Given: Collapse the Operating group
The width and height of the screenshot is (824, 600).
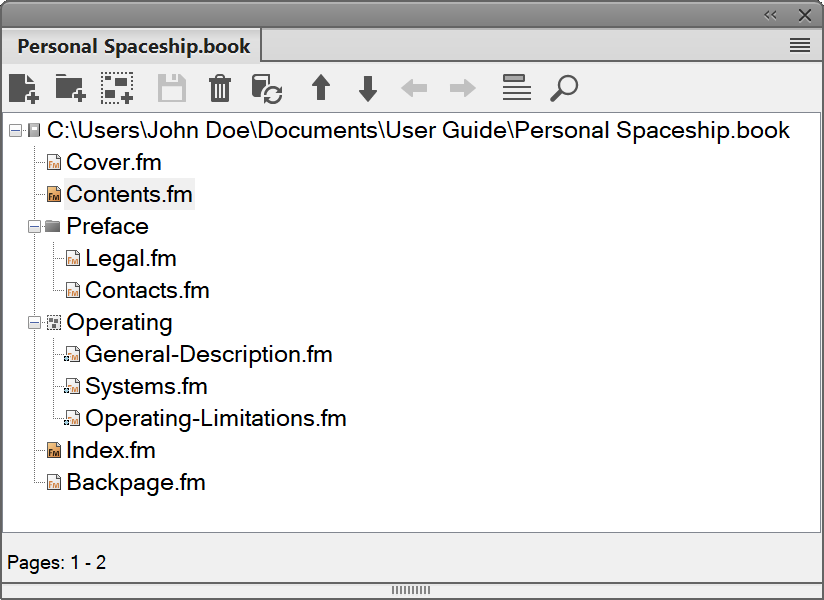Looking at the screenshot, I should 33,322.
